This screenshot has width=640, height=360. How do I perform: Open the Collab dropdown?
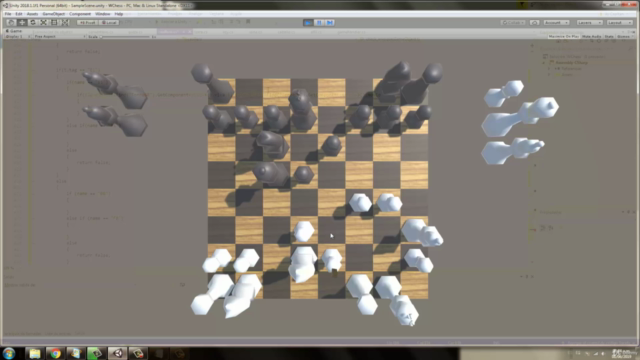click(513, 22)
